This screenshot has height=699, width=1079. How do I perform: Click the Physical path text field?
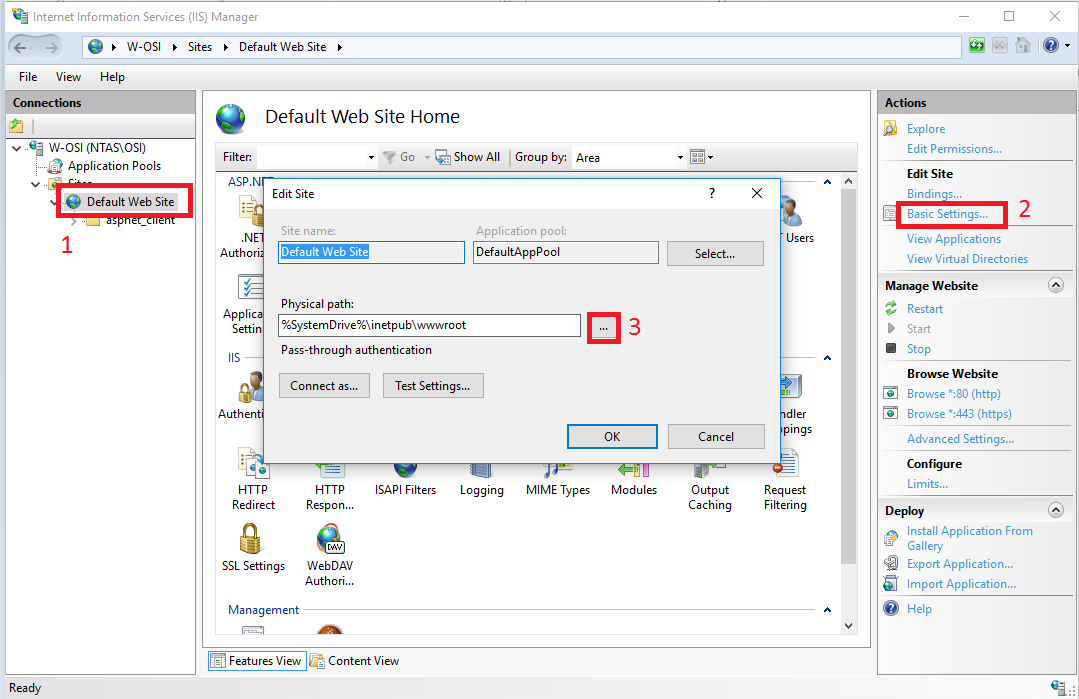pyautogui.click(x=428, y=326)
